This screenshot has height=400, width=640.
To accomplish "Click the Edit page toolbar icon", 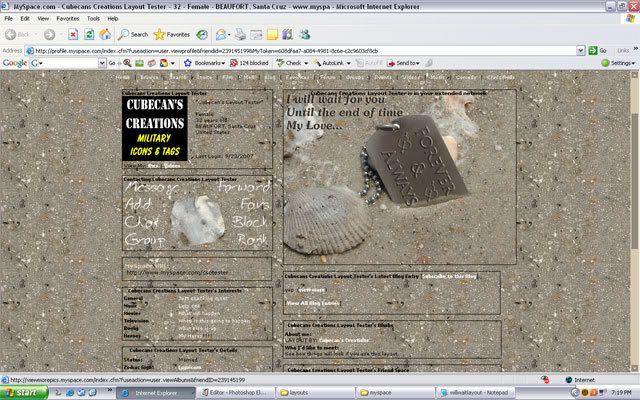I will 256,35.
